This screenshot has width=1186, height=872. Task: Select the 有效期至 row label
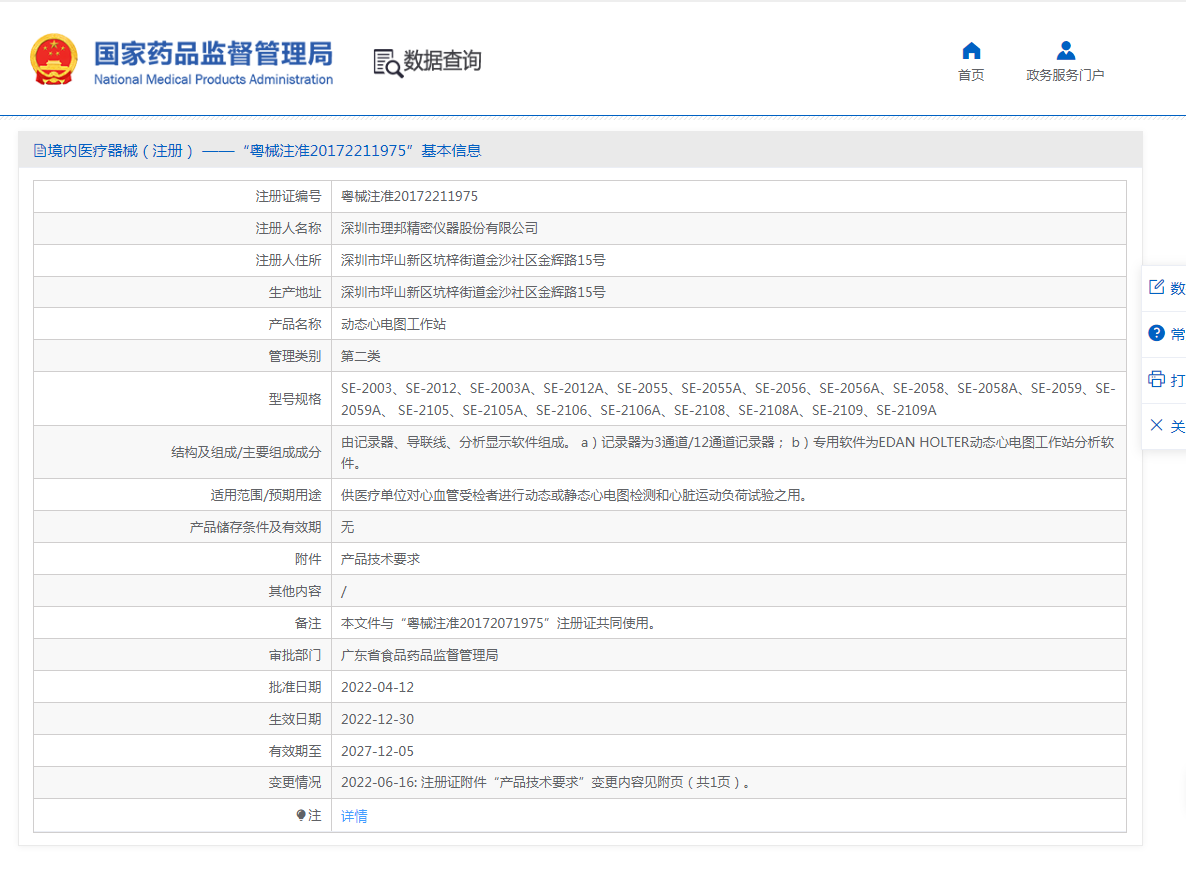click(295, 751)
